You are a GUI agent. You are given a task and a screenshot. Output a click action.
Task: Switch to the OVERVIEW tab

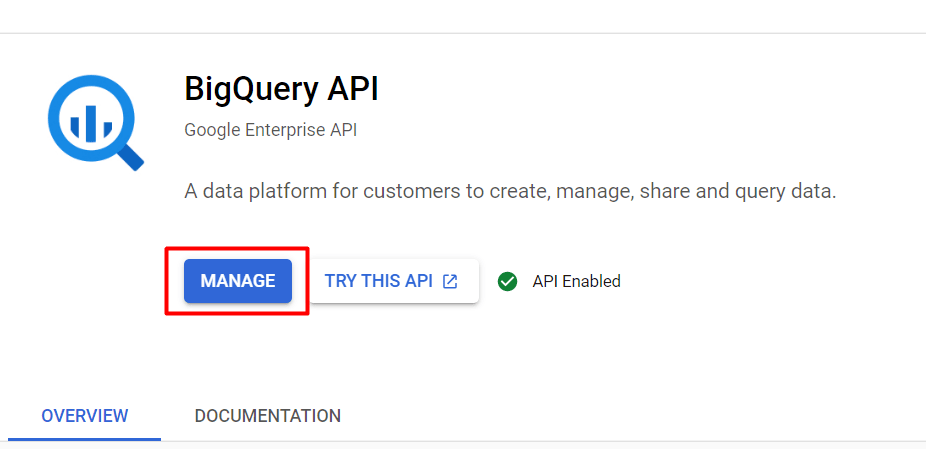pyautogui.click(x=84, y=416)
